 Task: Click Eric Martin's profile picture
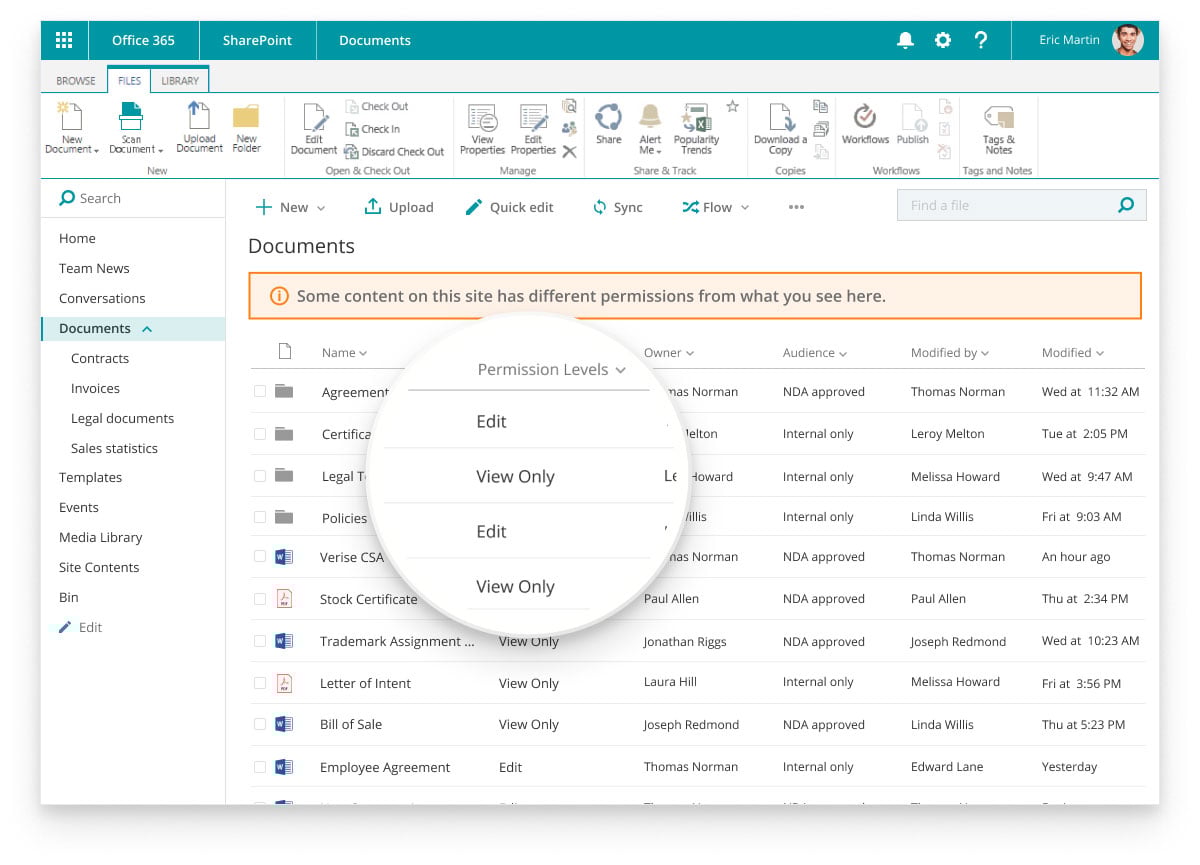pyautogui.click(x=1127, y=40)
